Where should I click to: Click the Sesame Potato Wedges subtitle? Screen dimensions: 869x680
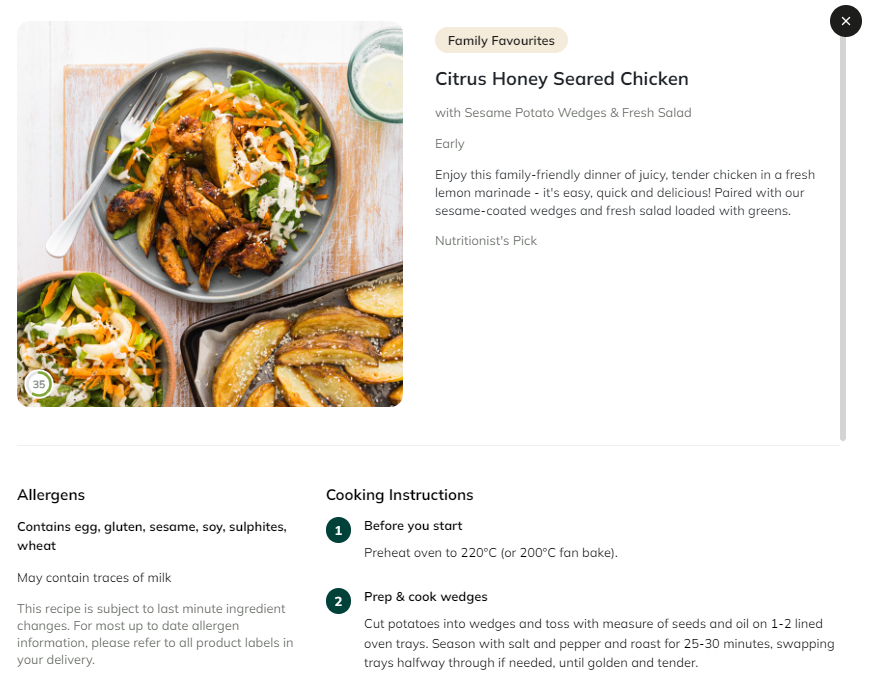click(x=563, y=113)
